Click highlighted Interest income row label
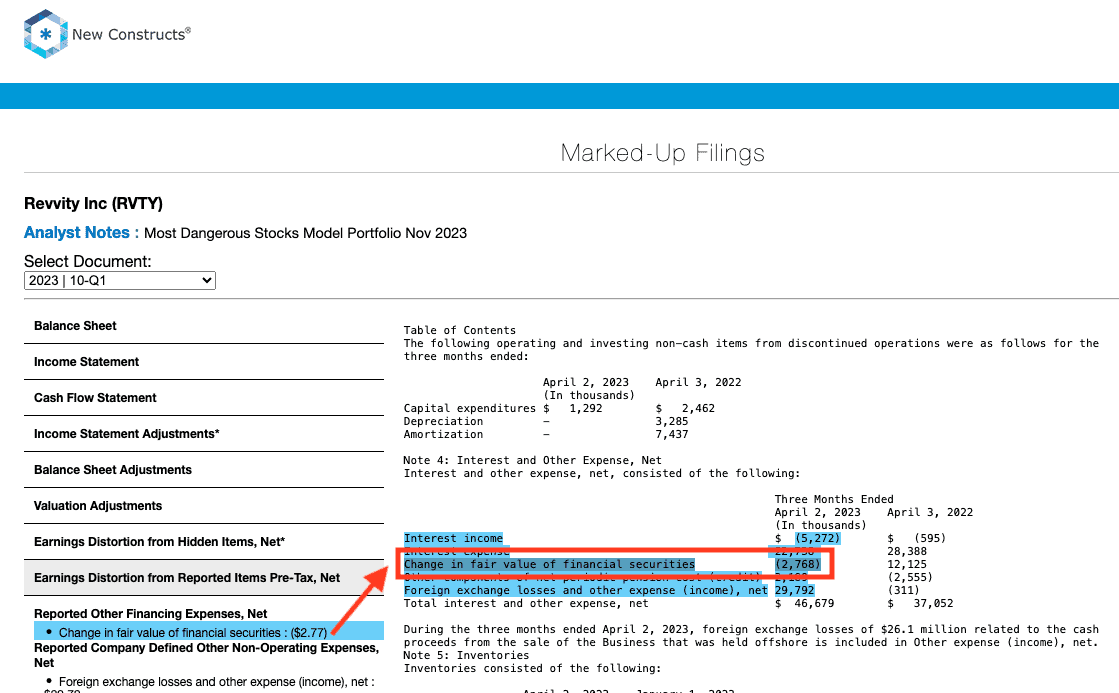Screen dimensions: 1119x693 (x=453, y=538)
